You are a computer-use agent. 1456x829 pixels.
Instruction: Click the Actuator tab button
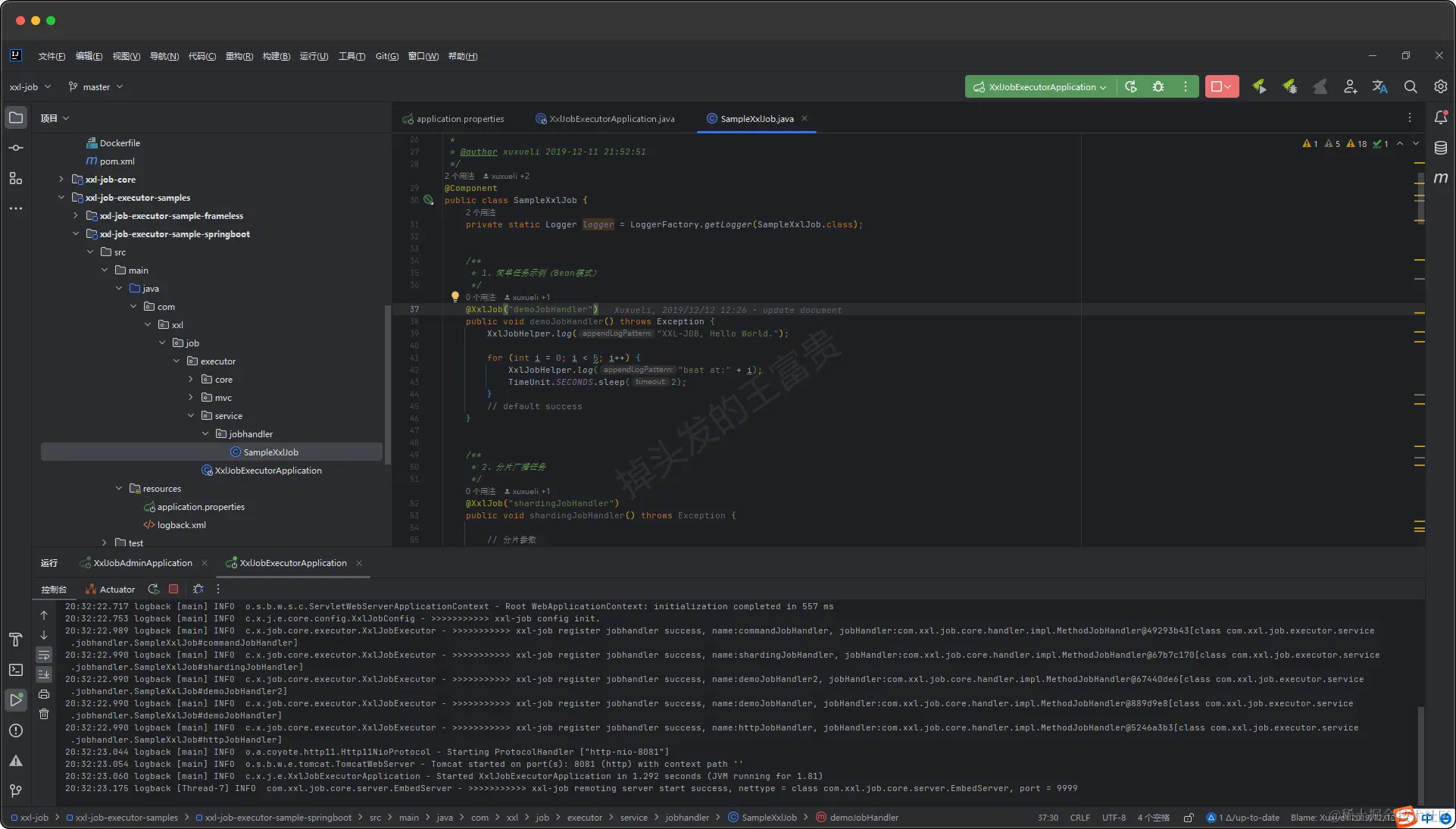[x=111, y=590]
